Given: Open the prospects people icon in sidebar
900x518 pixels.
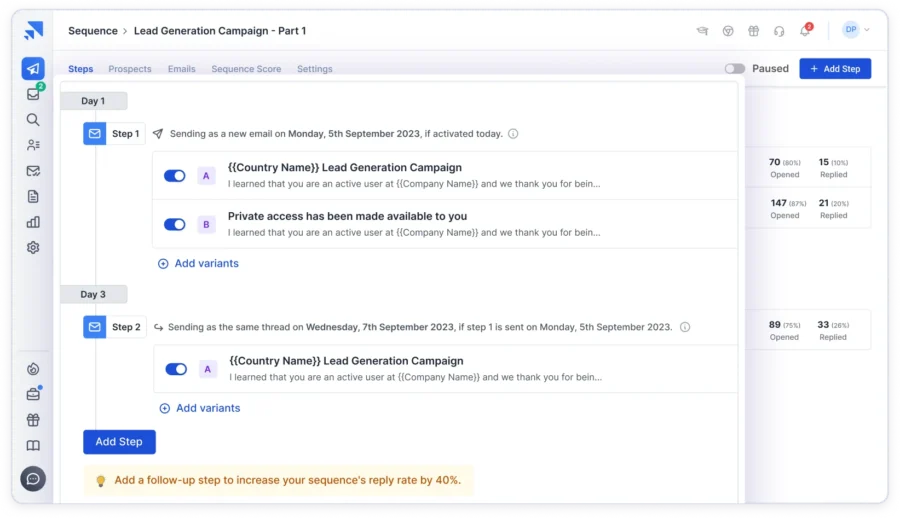Looking at the screenshot, I should [x=33, y=145].
